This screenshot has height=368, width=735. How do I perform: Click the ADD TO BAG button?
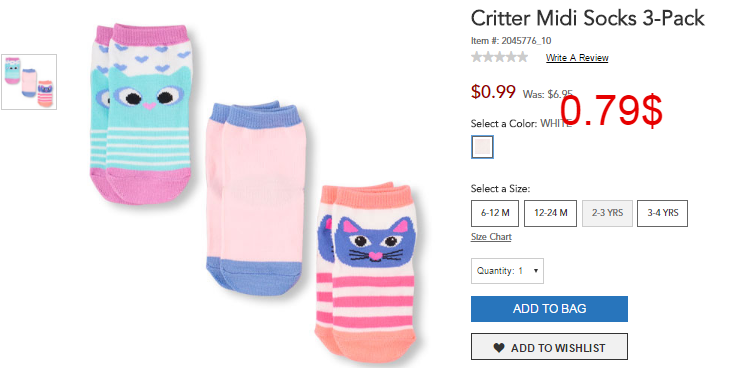[x=549, y=309]
